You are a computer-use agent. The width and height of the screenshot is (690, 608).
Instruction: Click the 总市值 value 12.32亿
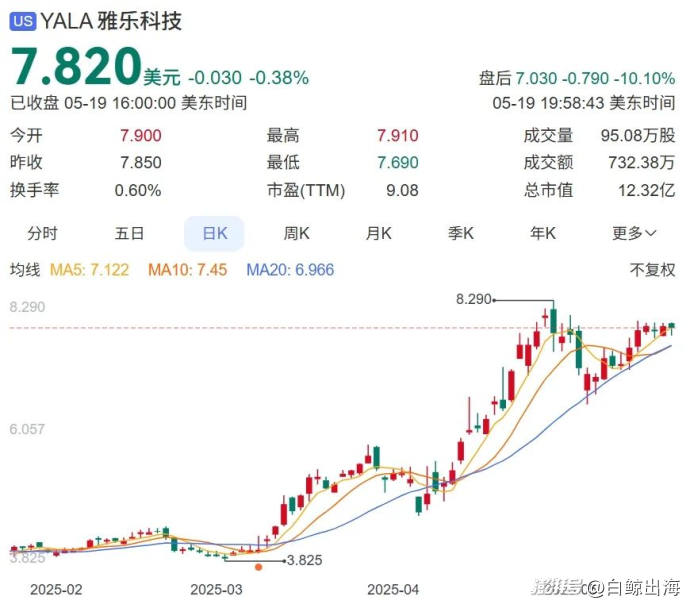646,190
